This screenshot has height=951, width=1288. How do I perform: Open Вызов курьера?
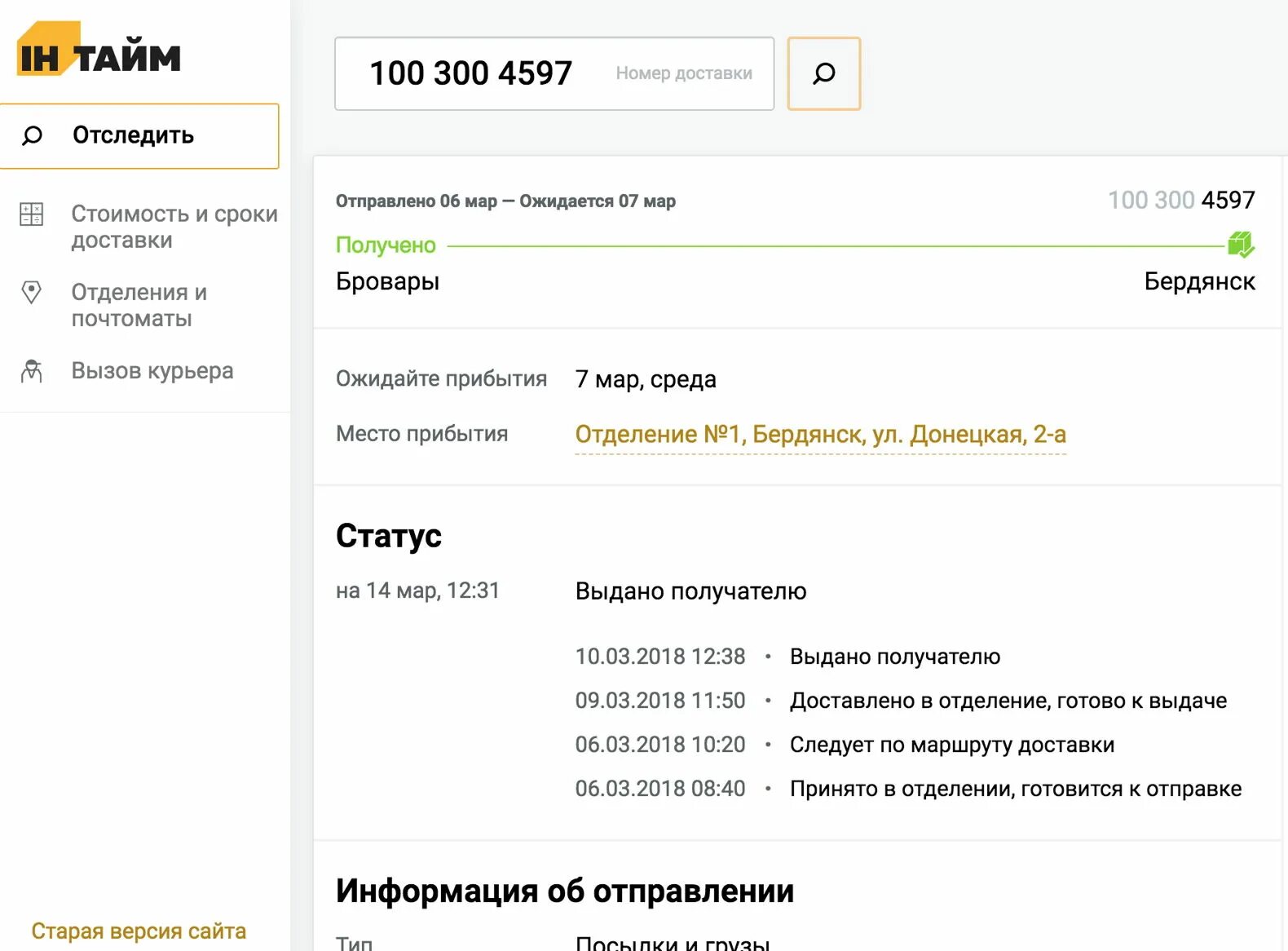coord(152,371)
